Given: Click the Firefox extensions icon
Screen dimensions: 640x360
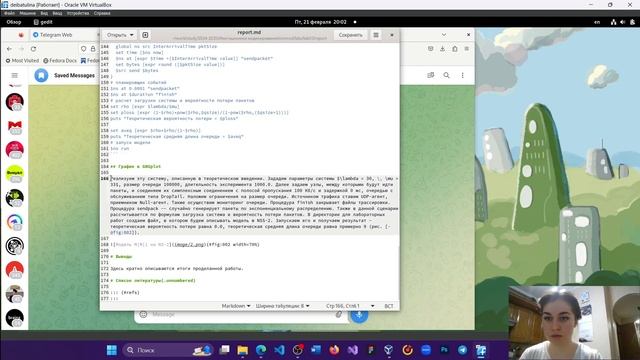Looking at the screenshot, I should click(455, 49).
